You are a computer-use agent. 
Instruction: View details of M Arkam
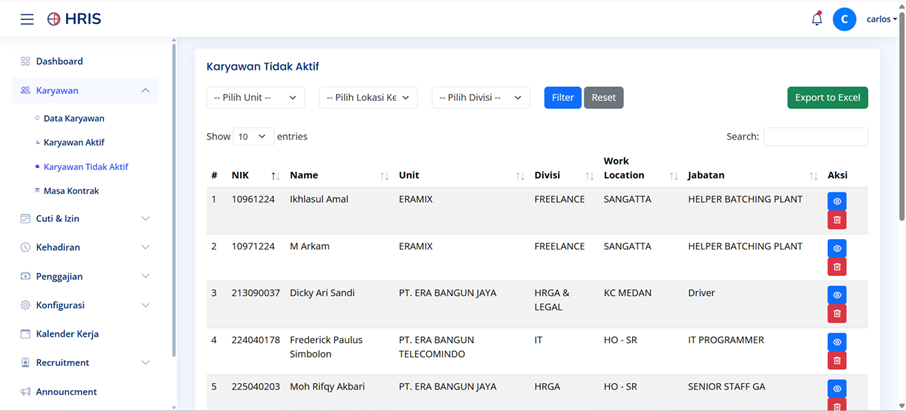[x=837, y=248]
